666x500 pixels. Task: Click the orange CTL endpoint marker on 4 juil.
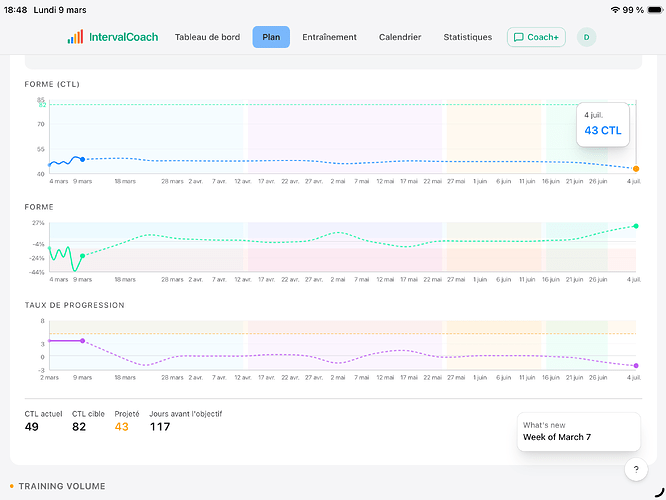(x=636, y=168)
